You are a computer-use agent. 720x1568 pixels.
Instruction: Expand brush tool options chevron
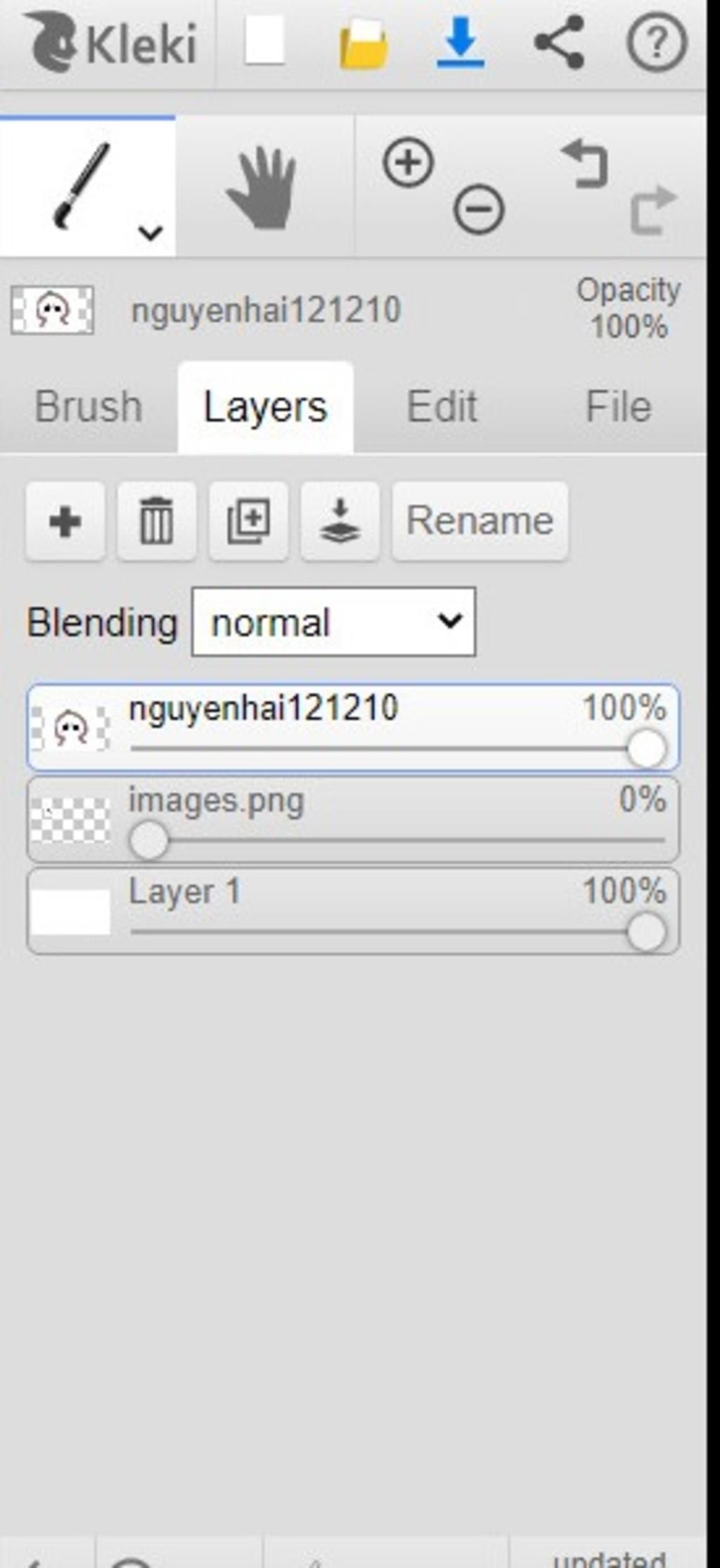click(x=150, y=232)
